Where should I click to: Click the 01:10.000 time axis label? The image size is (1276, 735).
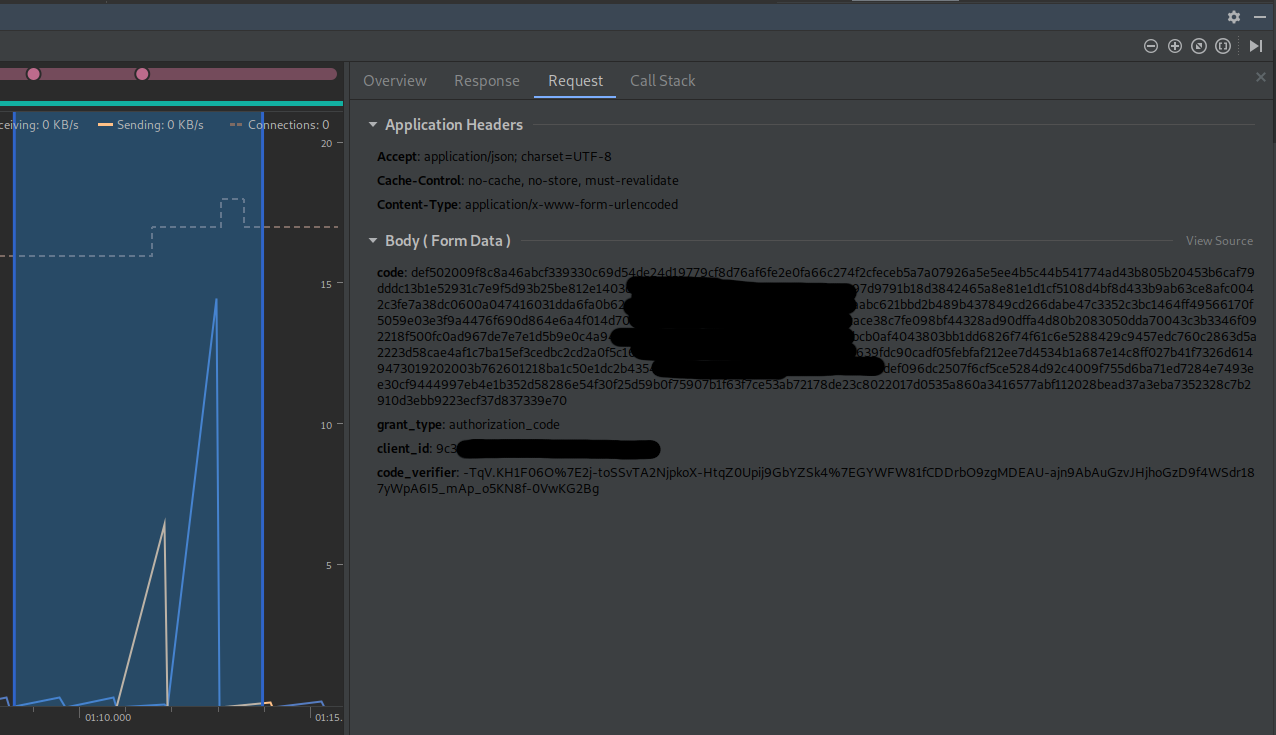tap(109, 718)
